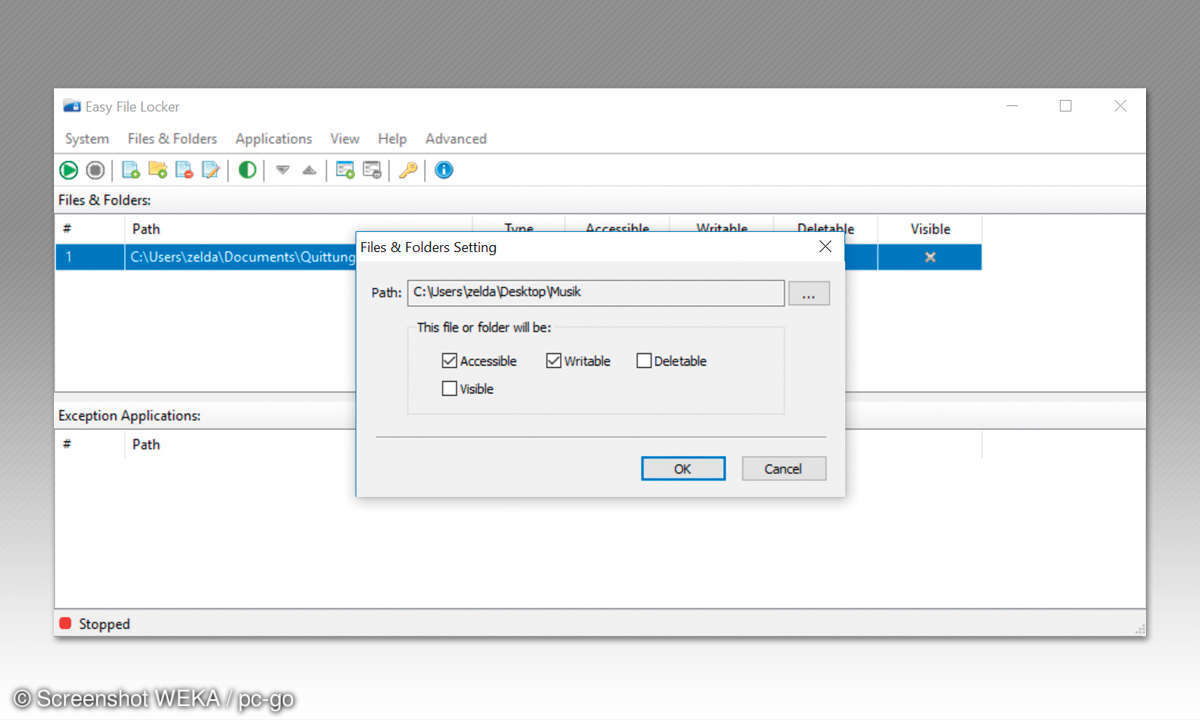Close the Files & Folders Setting dialog
The height and width of the screenshot is (720, 1200).
click(825, 247)
